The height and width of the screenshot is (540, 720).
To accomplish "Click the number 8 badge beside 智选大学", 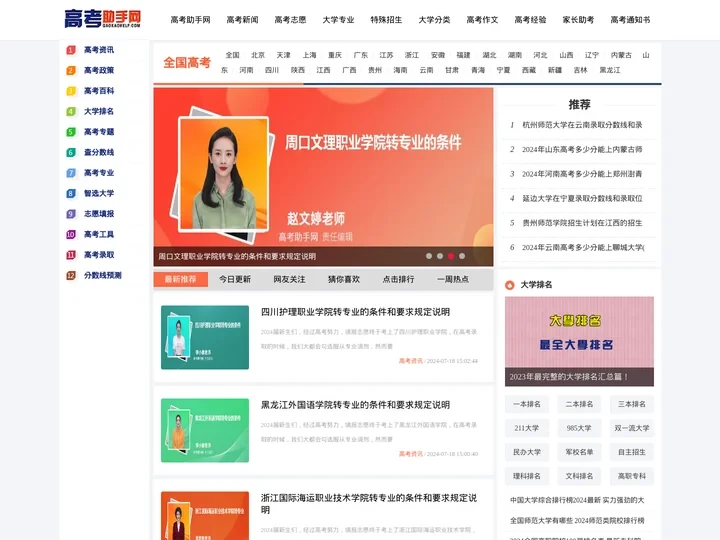I will click(x=71, y=194).
